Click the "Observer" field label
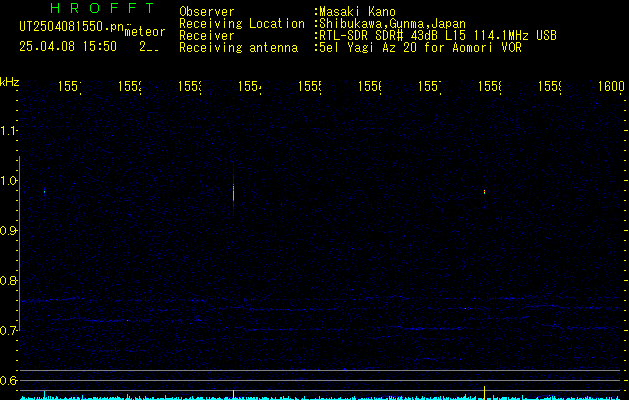Viewport: 629px width, 400px height. click(207, 12)
